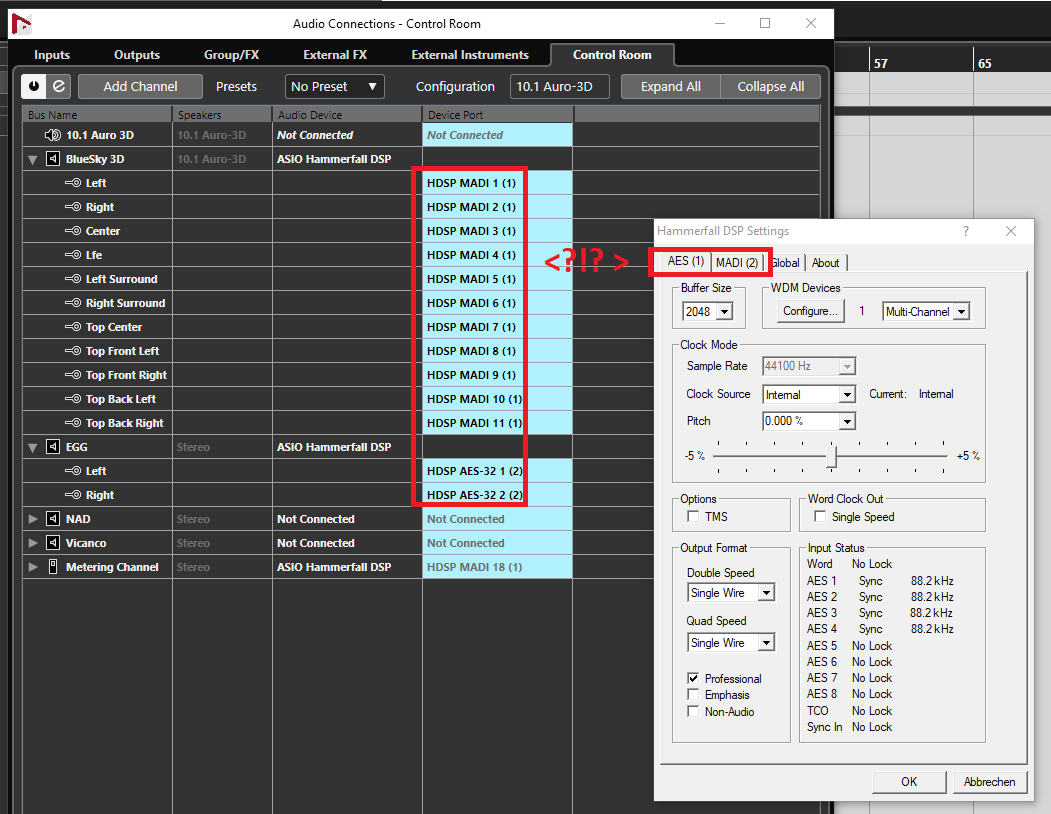This screenshot has height=814, width=1051.
Task: Open the Clock Source Internal dropdown
Action: pyautogui.click(x=847, y=394)
